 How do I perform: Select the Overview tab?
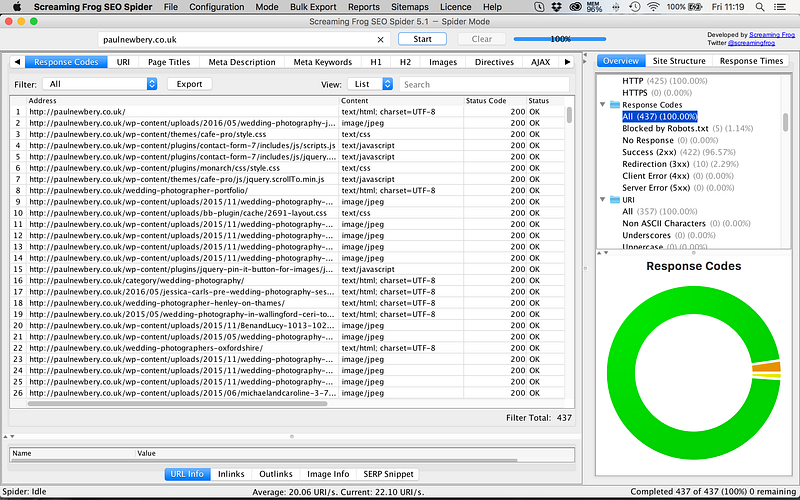pyautogui.click(x=621, y=61)
